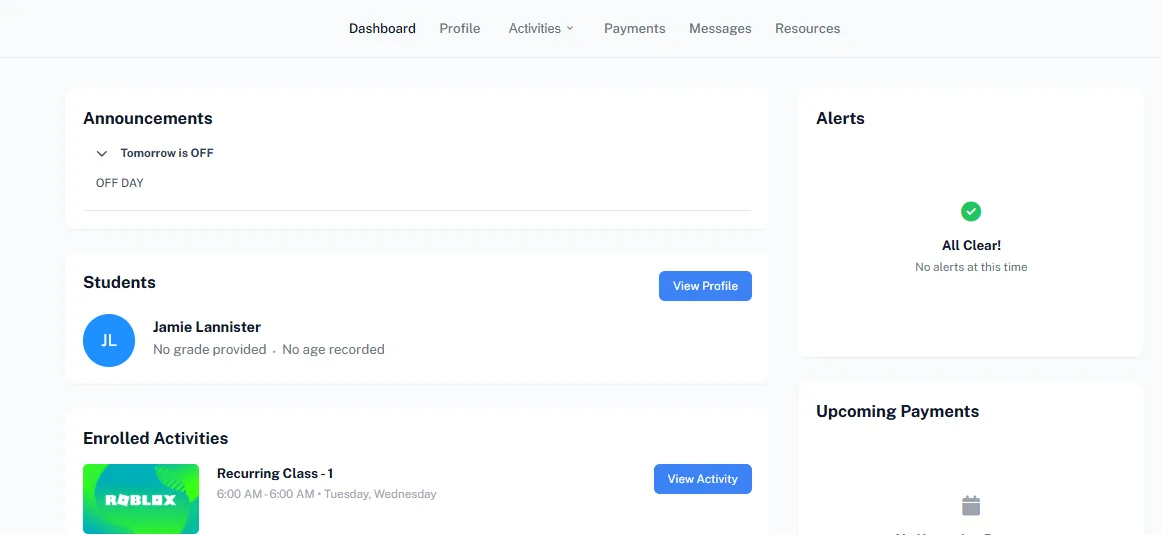Image resolution: width=1161 pixels, height=535 pixels.
Task: Collapse the Tomorrow is OFF announcement chevron
Action: [102, 154]
